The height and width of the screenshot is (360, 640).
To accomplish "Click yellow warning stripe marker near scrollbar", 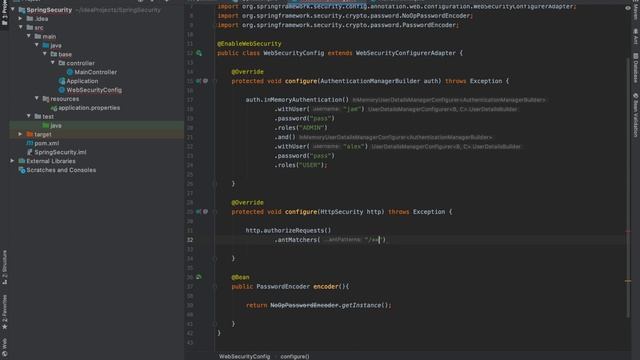I will [x=628, y=281].
